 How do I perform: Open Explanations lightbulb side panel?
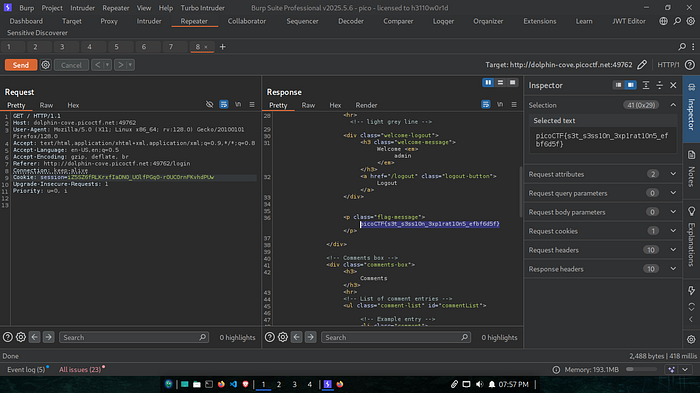coord(692,211)
